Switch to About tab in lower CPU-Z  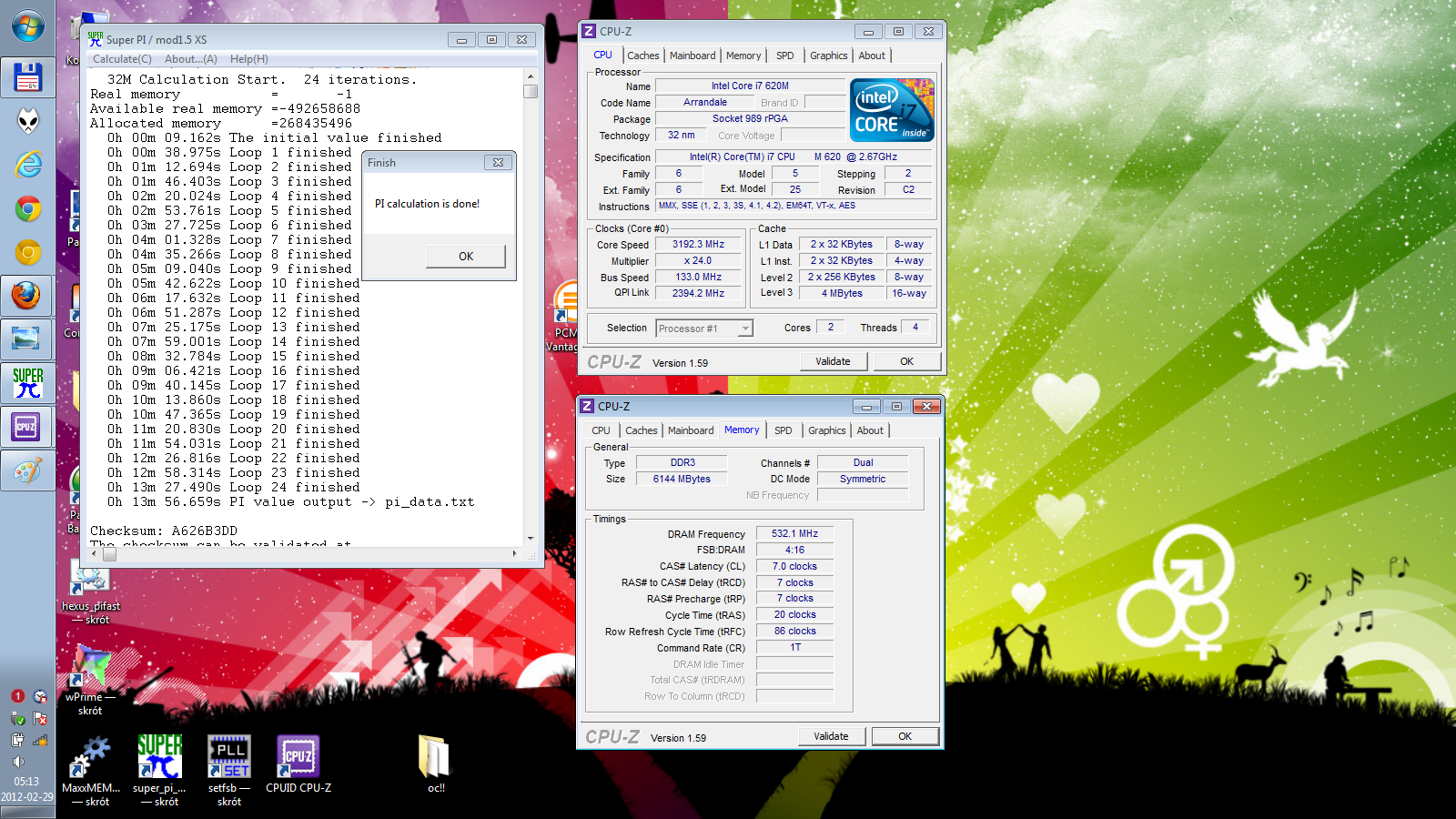point(870,430)
